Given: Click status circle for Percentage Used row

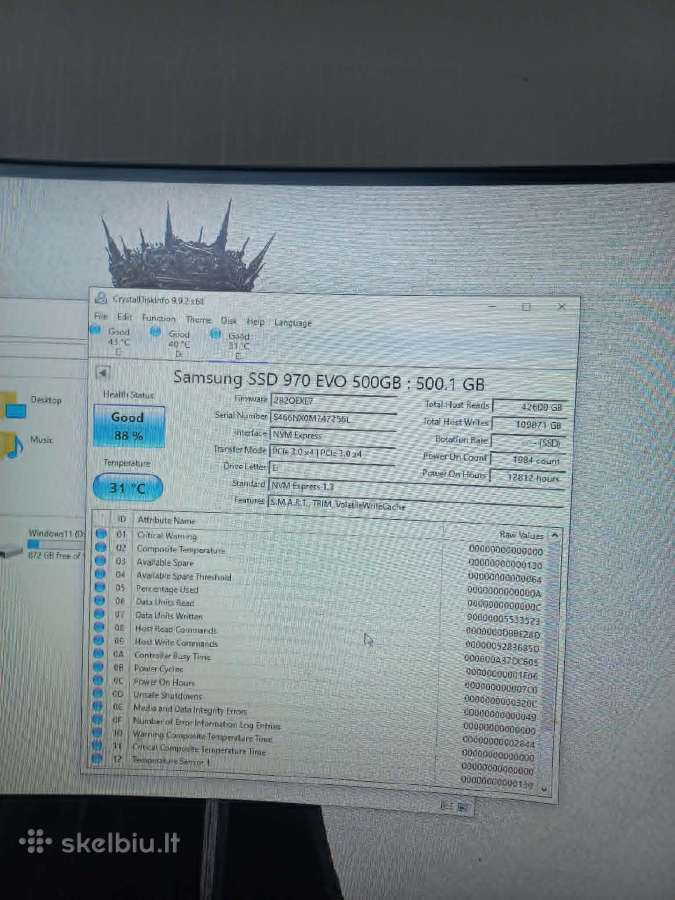Looking at the screenshot, I should coord(100,587).
